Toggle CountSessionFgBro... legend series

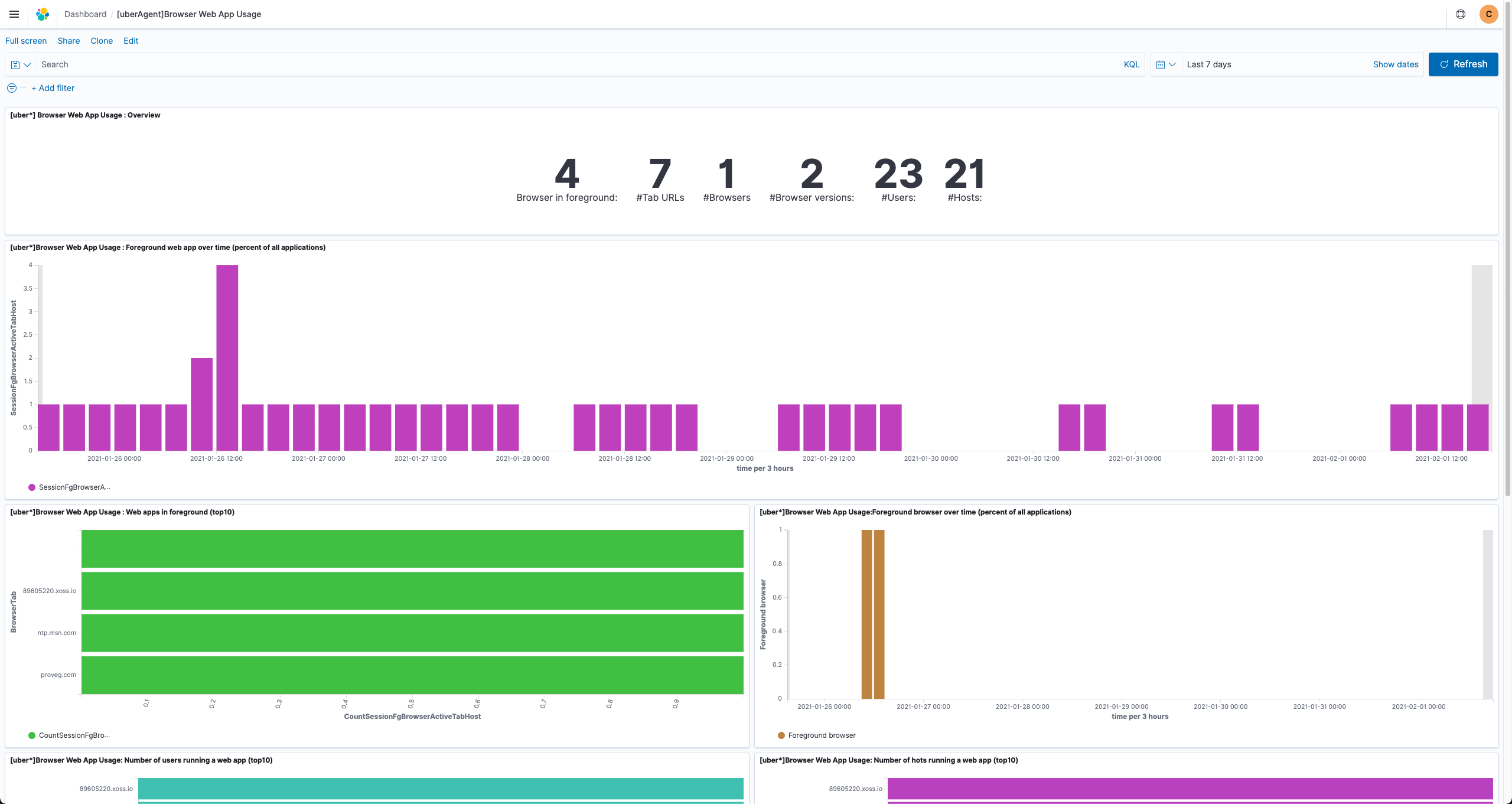[x=74, y=735]
